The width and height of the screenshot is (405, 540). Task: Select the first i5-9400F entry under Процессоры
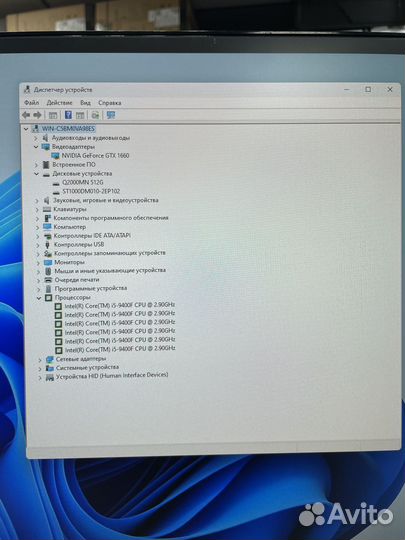[x=120, y=305]
